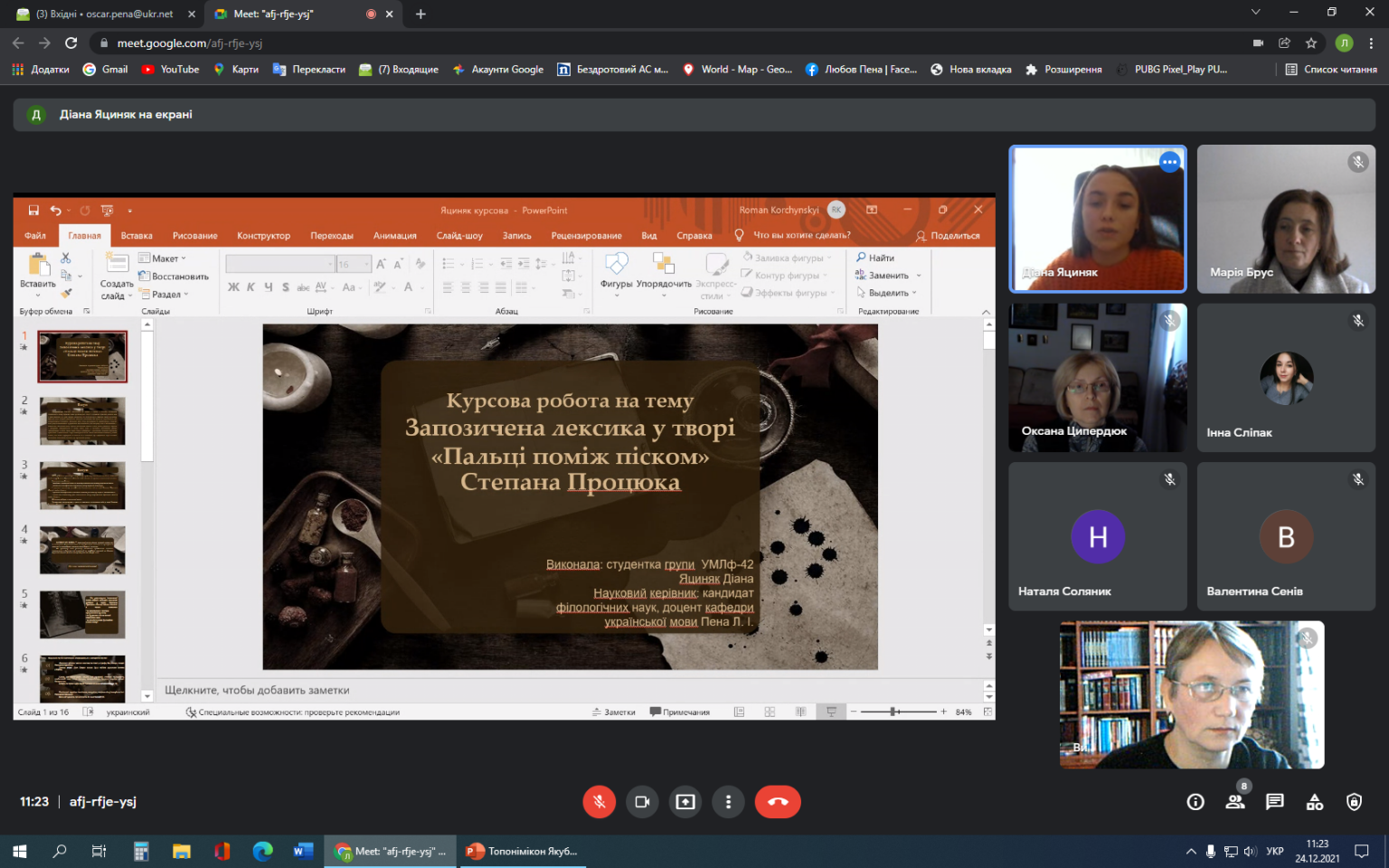Open the Meet chat panel icon

pos(1274,801)
